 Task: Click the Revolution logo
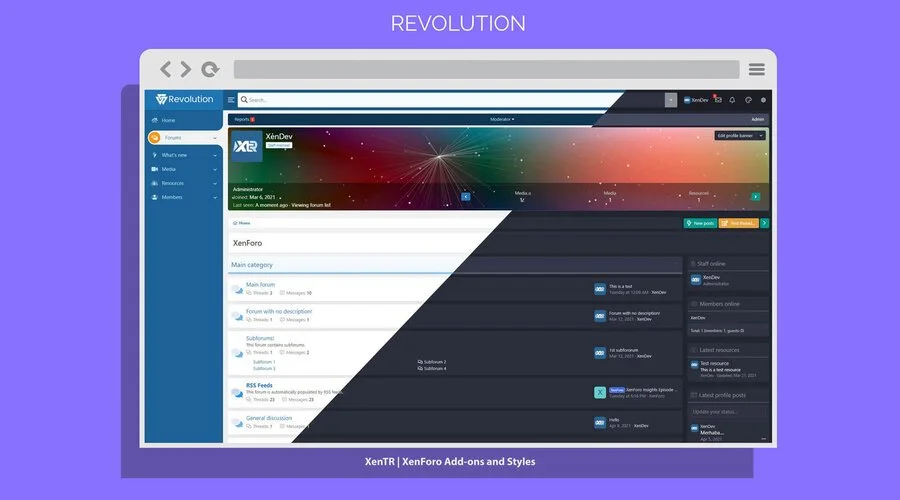point(184,99)
